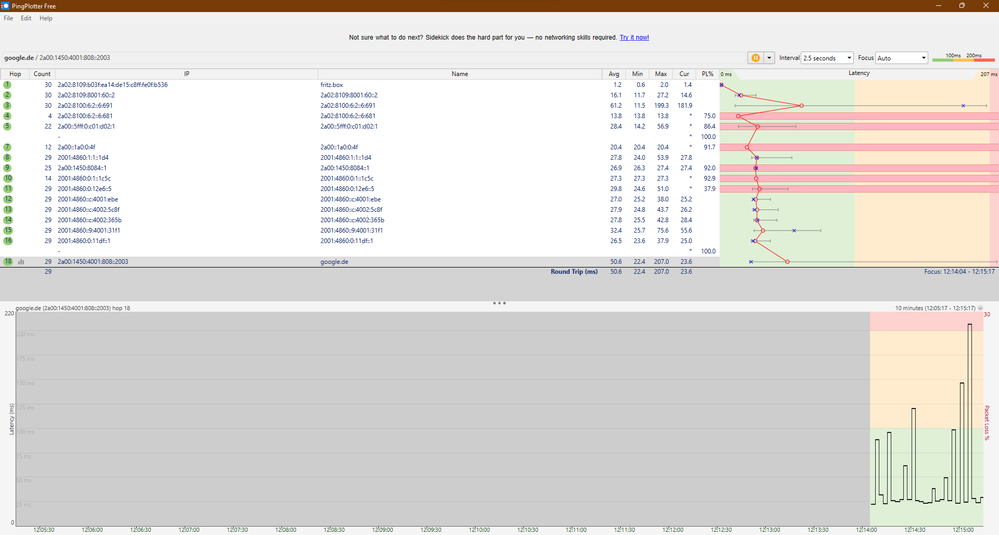The width and height of the screenshot is (999, 535).
Task: Open the File menu
Action: [x=8, y=18]
